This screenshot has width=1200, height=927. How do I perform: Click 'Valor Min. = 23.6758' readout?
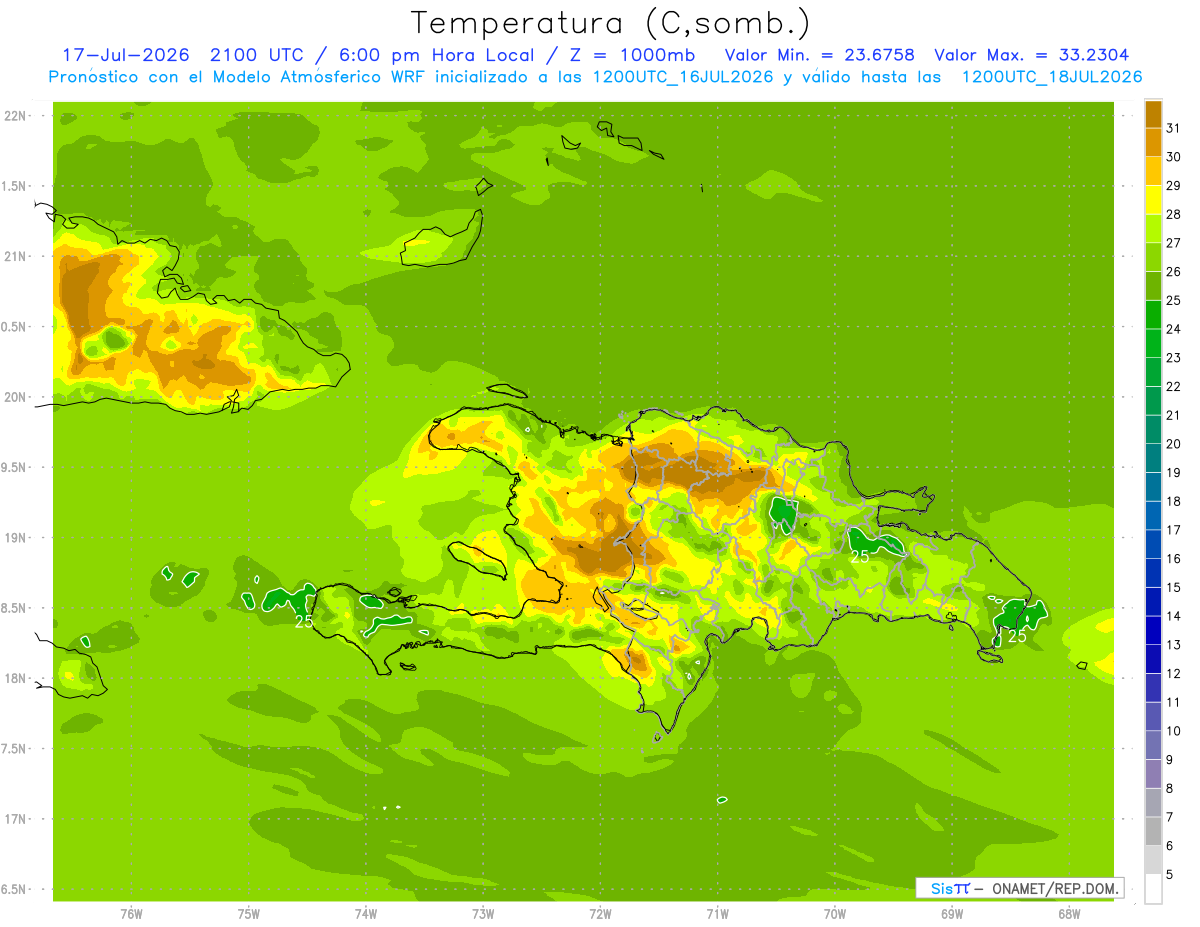pyautogui.click(x=819, y=54)
